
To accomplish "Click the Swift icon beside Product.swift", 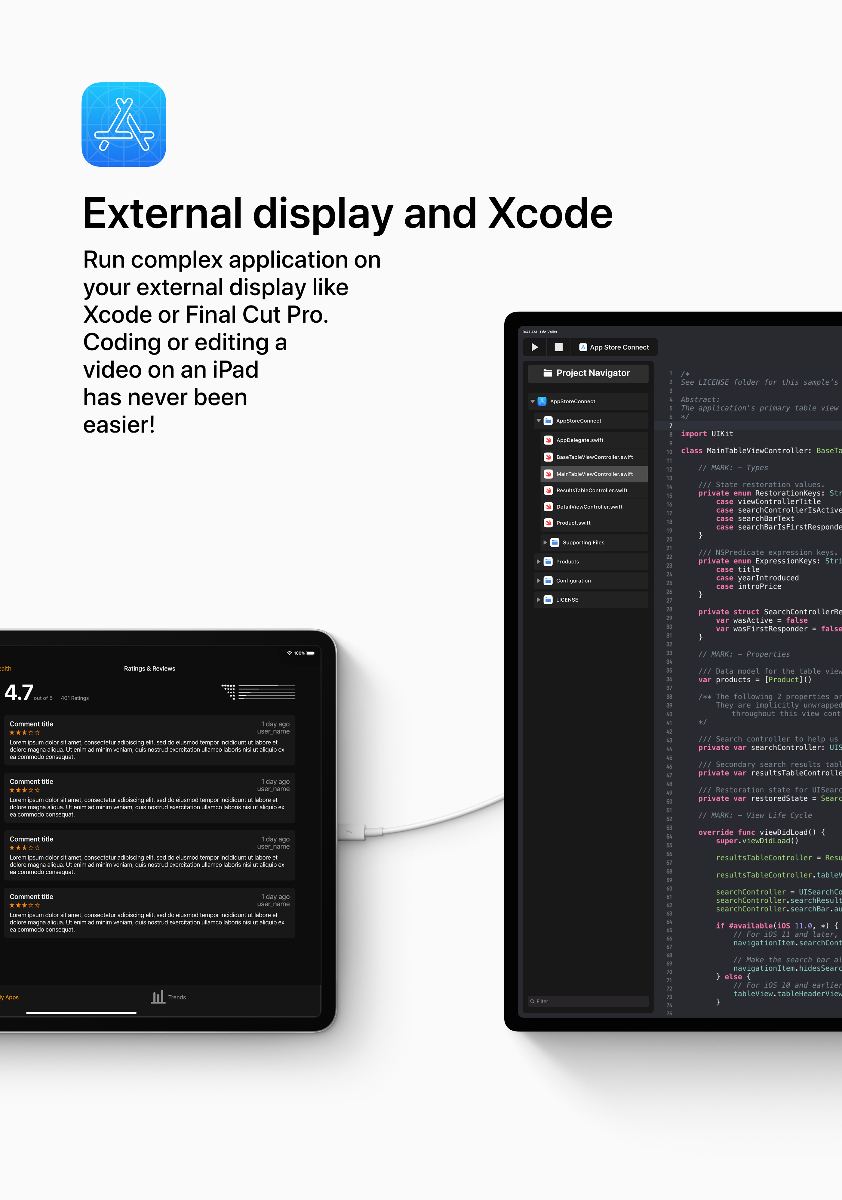I will pos(548,523).
